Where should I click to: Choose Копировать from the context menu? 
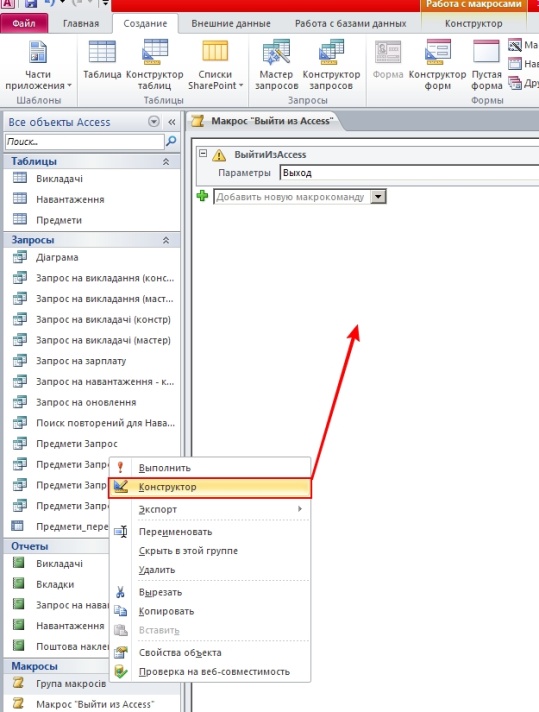click(210, 611)
